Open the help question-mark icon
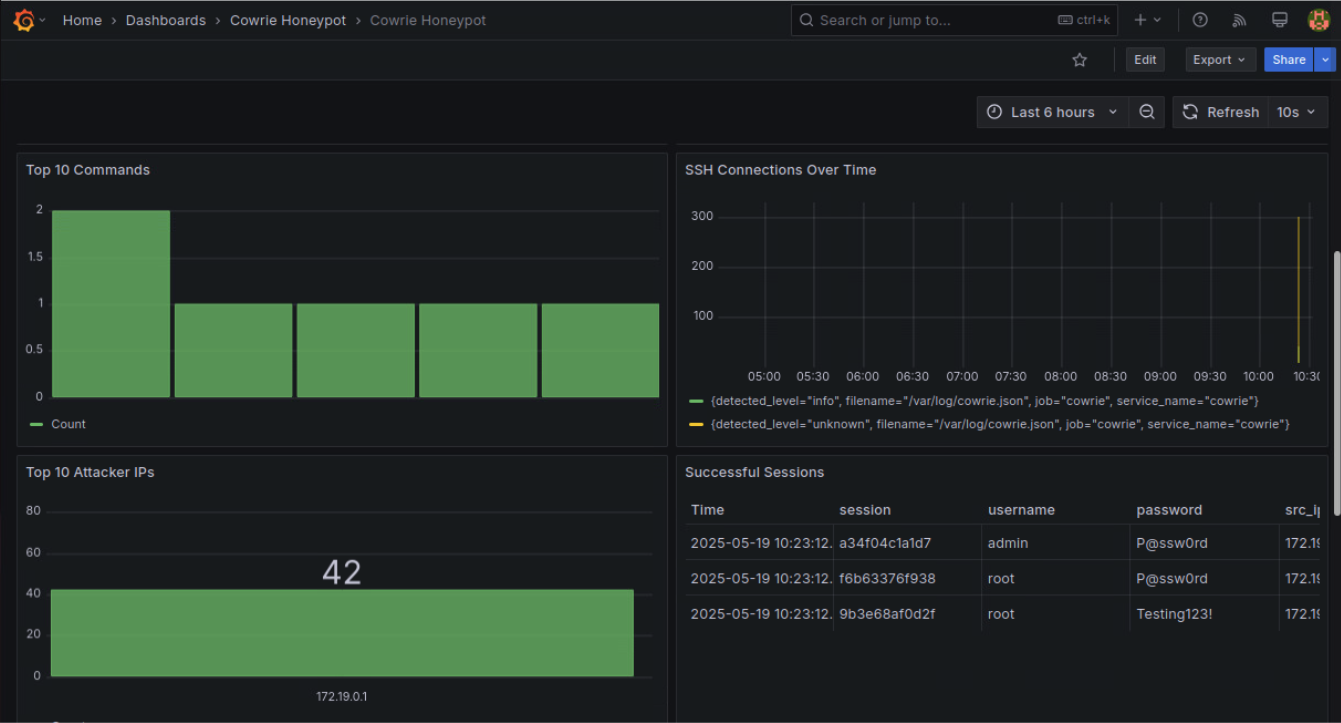The height and width of the screenshot is (723, 1341). coord(1201,20)
